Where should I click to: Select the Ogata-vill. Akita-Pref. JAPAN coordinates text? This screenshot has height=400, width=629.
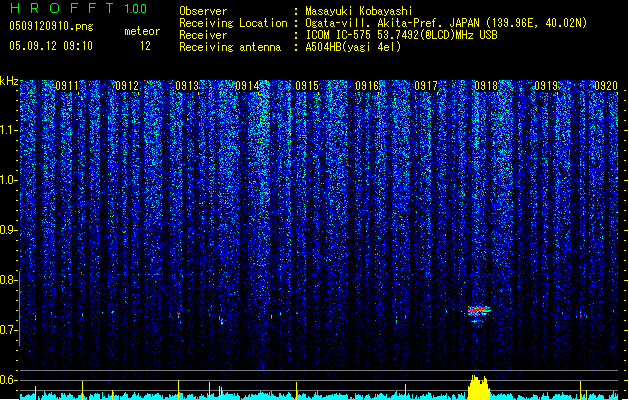point(446,23)
